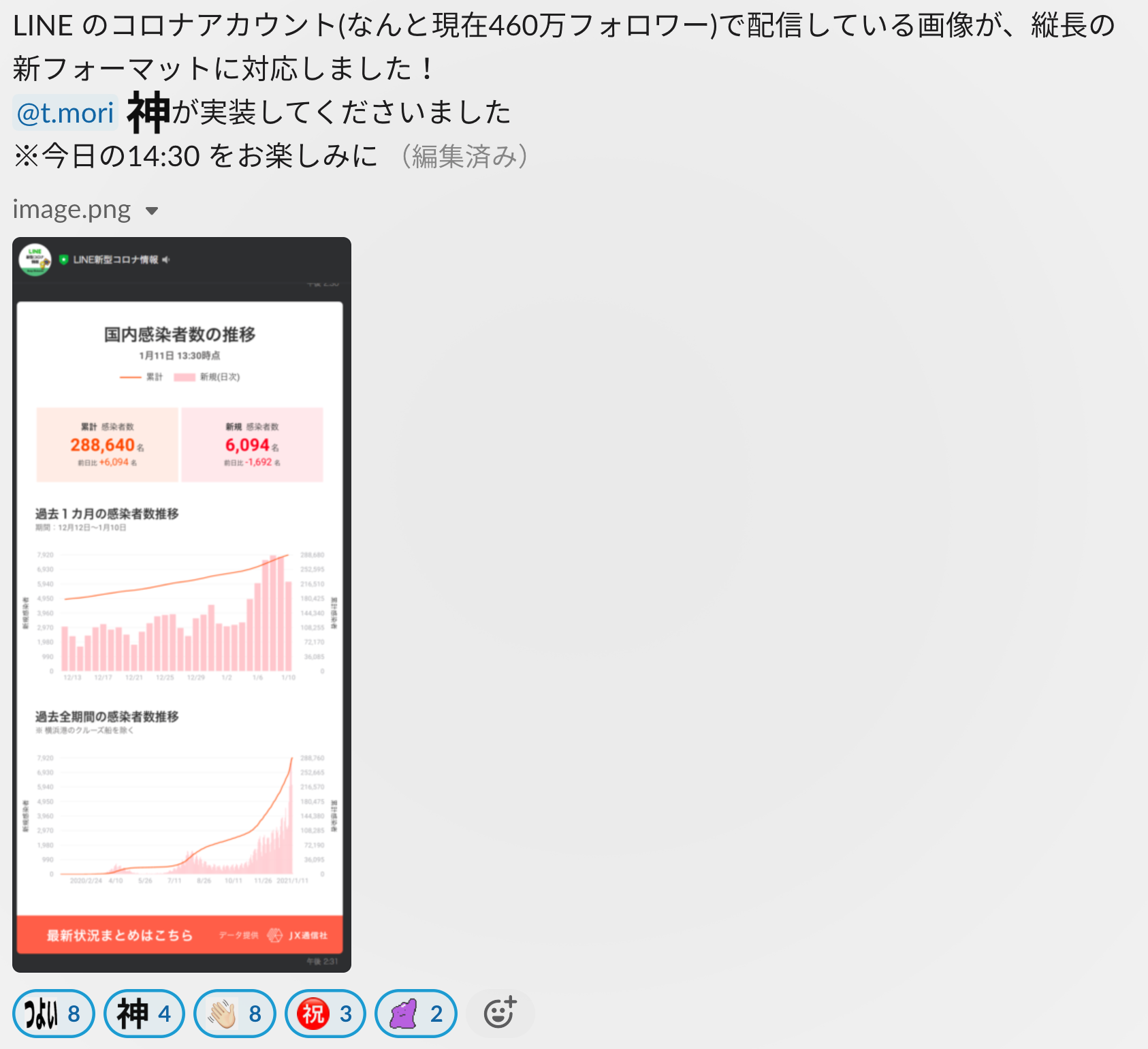The height and width of the screenshot is (1049, 1148).
Task: Toggle the 神 emoji reaction with count 4
Action: [x=144, y=1014]
